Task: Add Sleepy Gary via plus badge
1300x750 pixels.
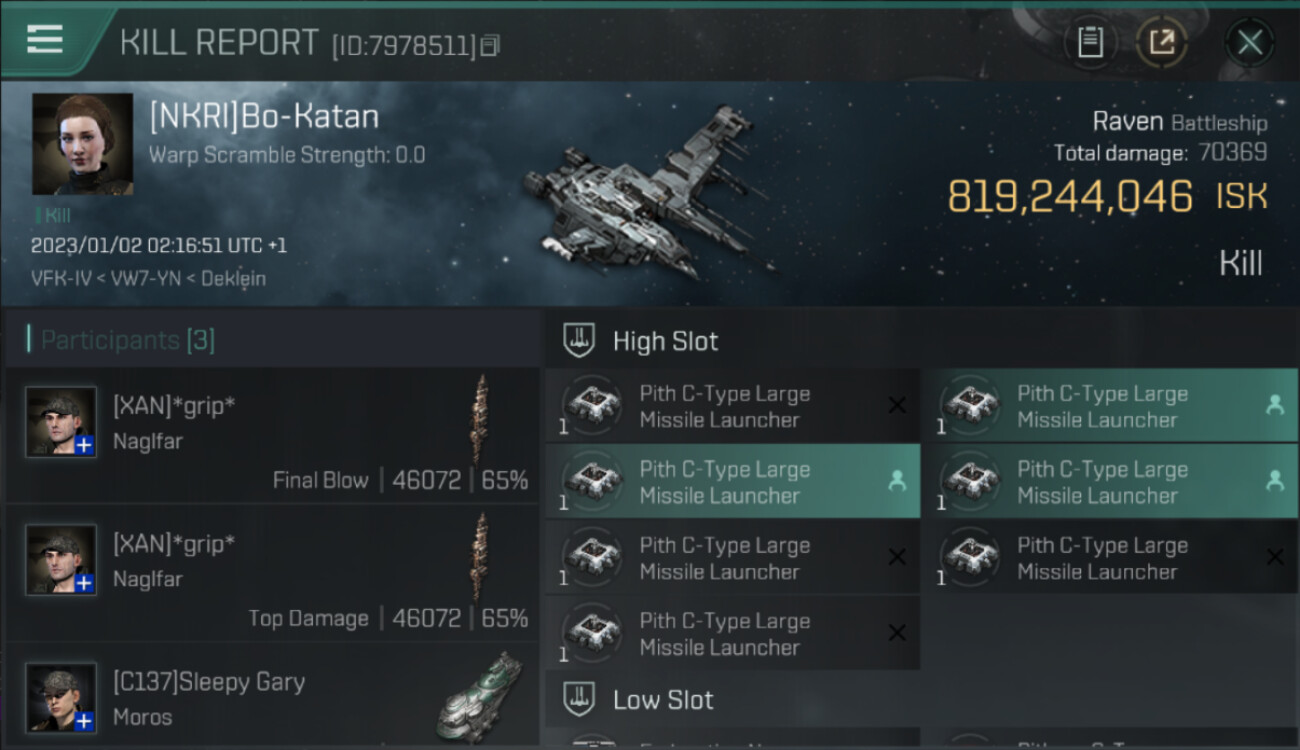Action: pyautogui.click(x=85, y=721)
